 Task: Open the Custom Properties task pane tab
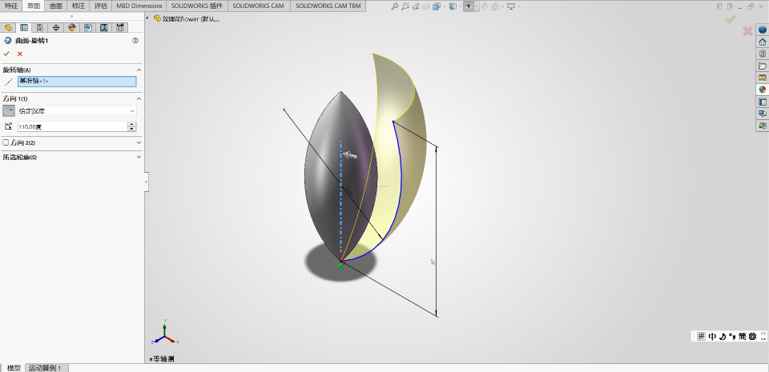(762, 101)
